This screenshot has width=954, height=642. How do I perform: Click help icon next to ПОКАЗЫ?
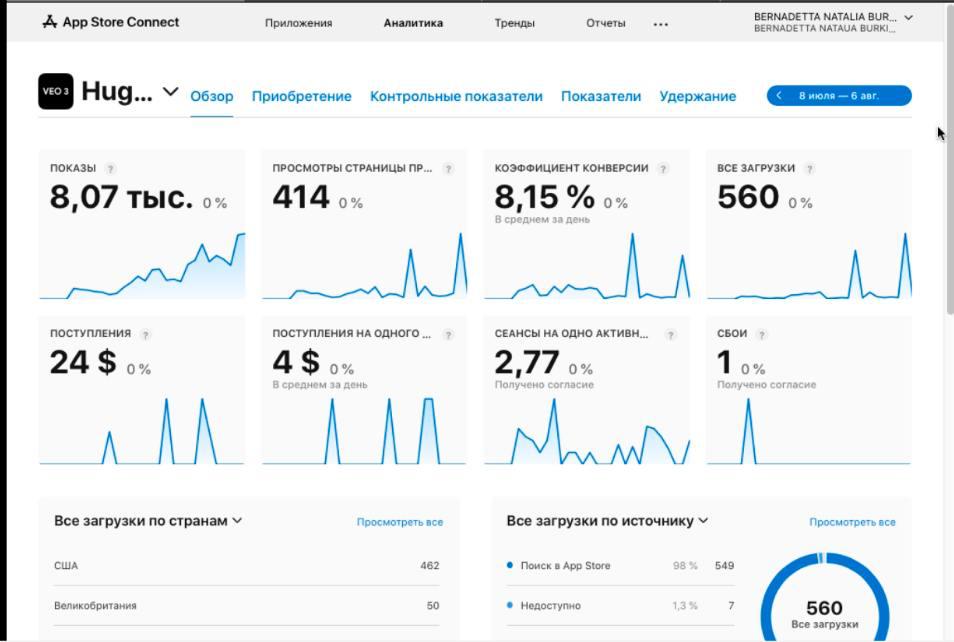[110, 169]
